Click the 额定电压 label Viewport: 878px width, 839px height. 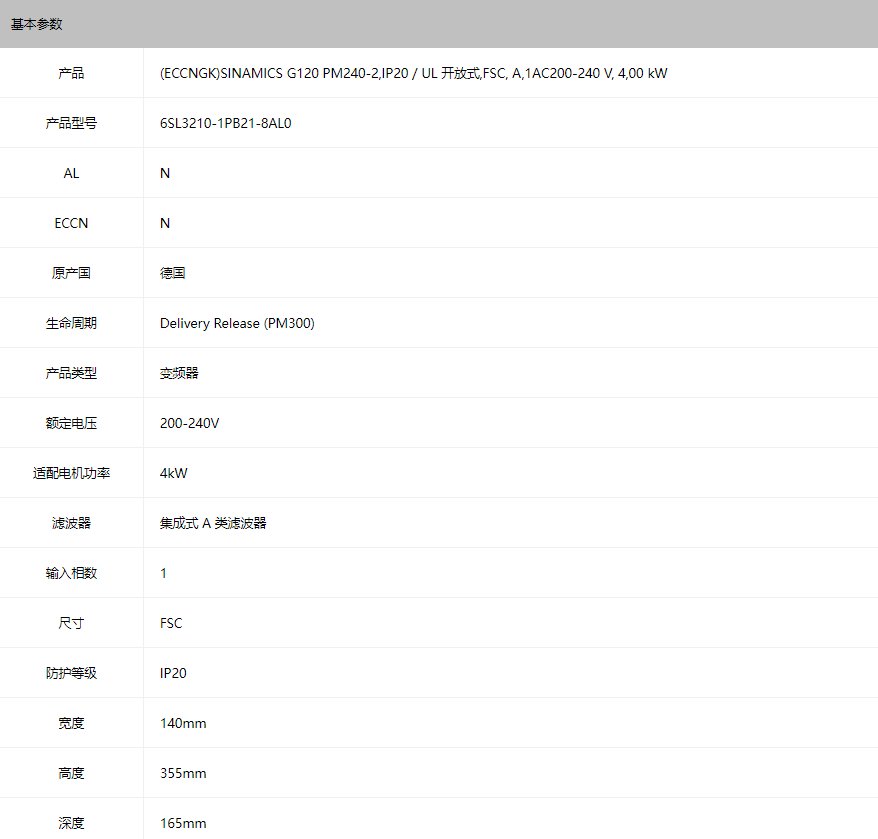pos(71,423)
